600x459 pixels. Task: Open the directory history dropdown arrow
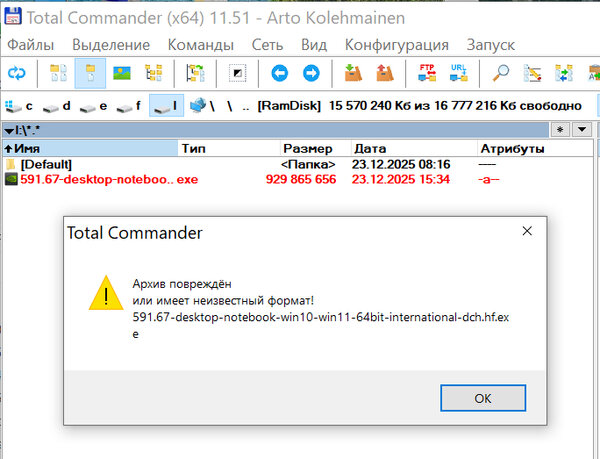[x=582, y=129]
